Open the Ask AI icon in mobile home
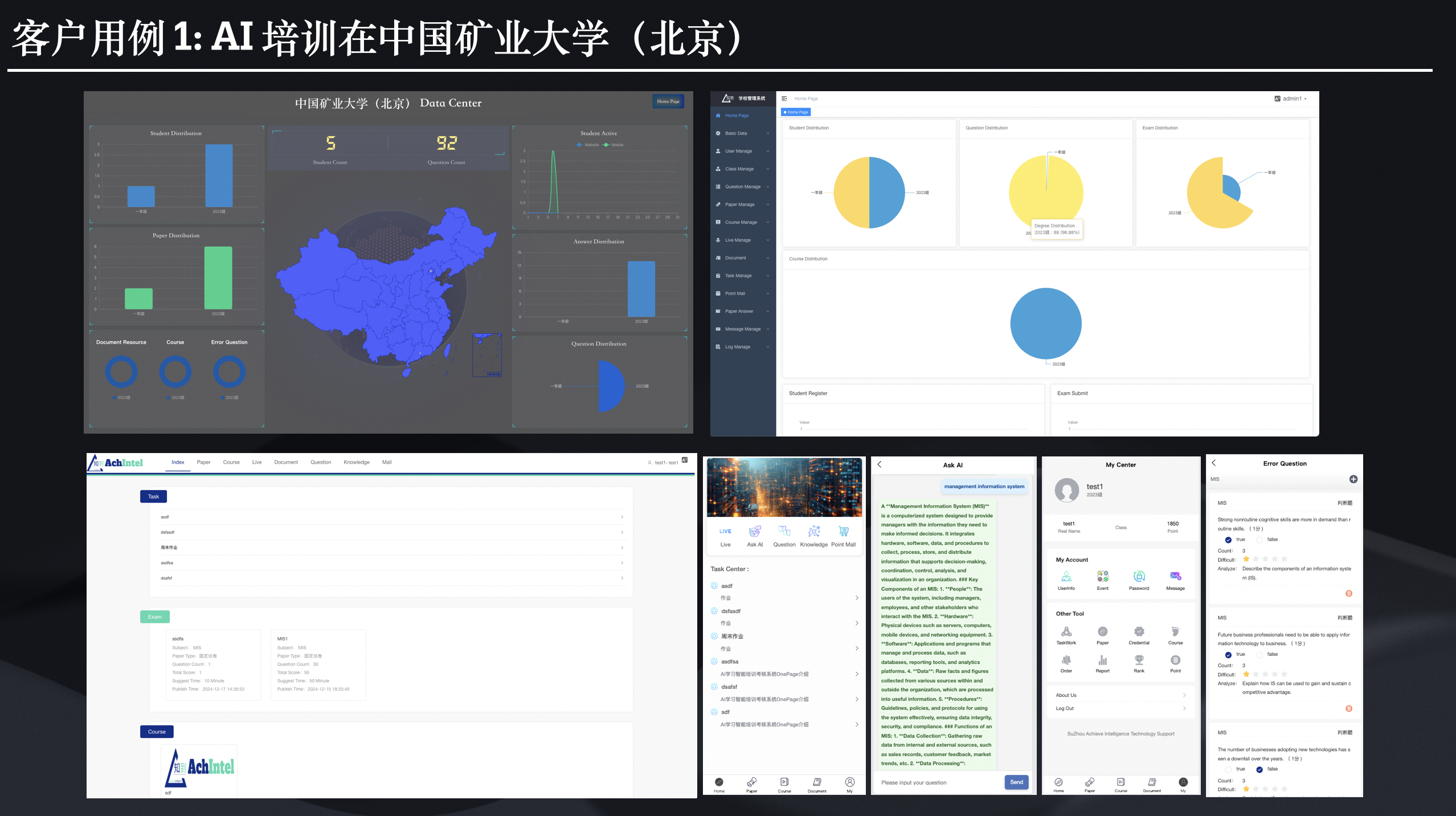The height and width of the screenshot is (816, 1456). 754,532
